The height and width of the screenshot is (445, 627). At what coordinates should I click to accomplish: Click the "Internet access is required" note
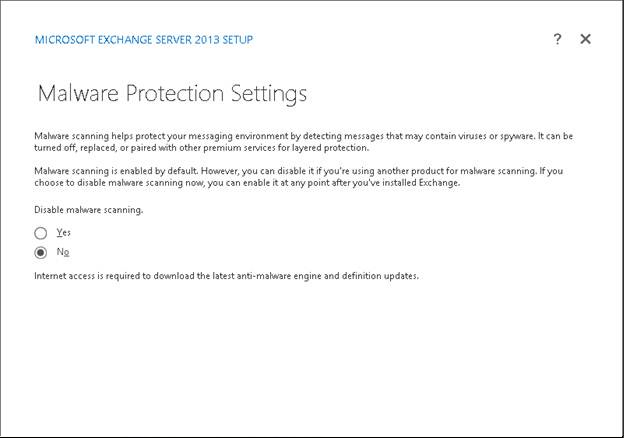coord(226,275)
